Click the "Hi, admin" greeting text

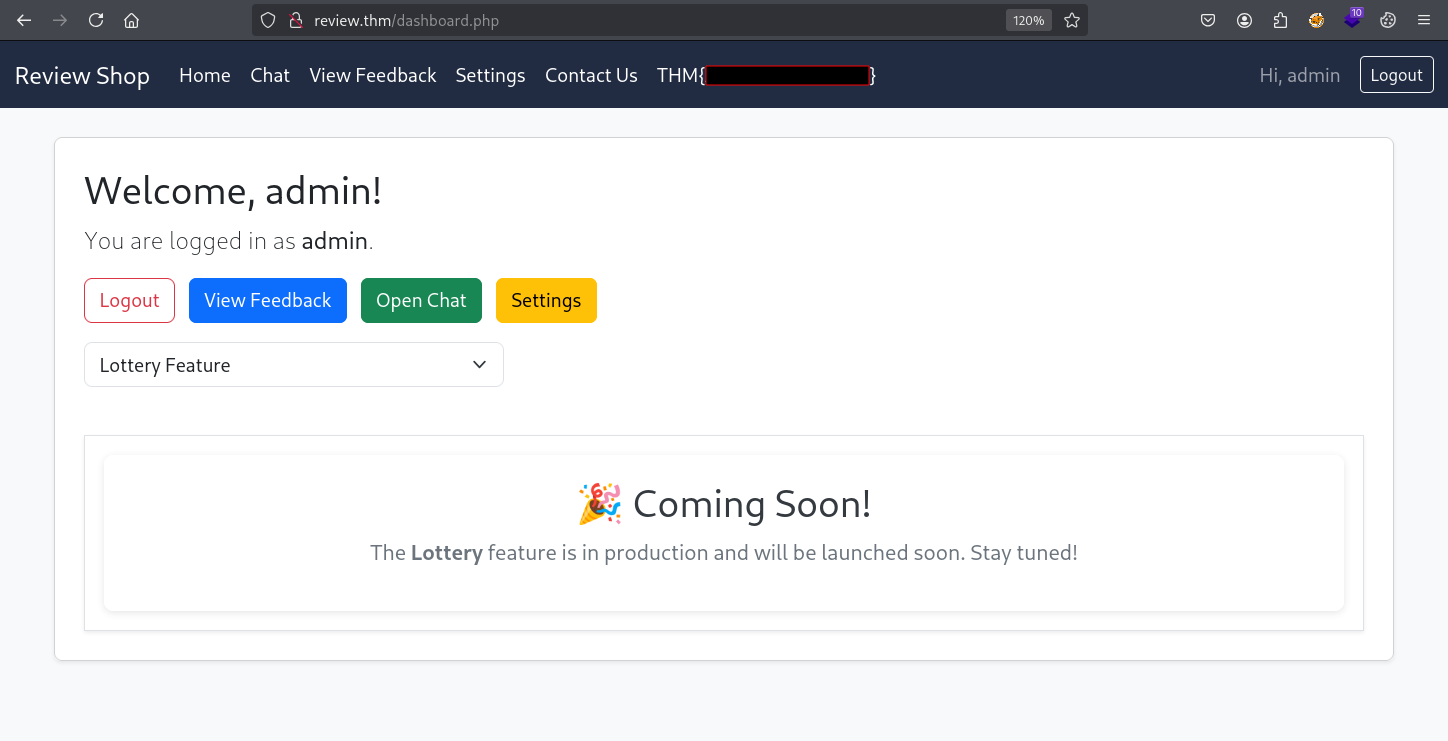tap(1300, 76)
